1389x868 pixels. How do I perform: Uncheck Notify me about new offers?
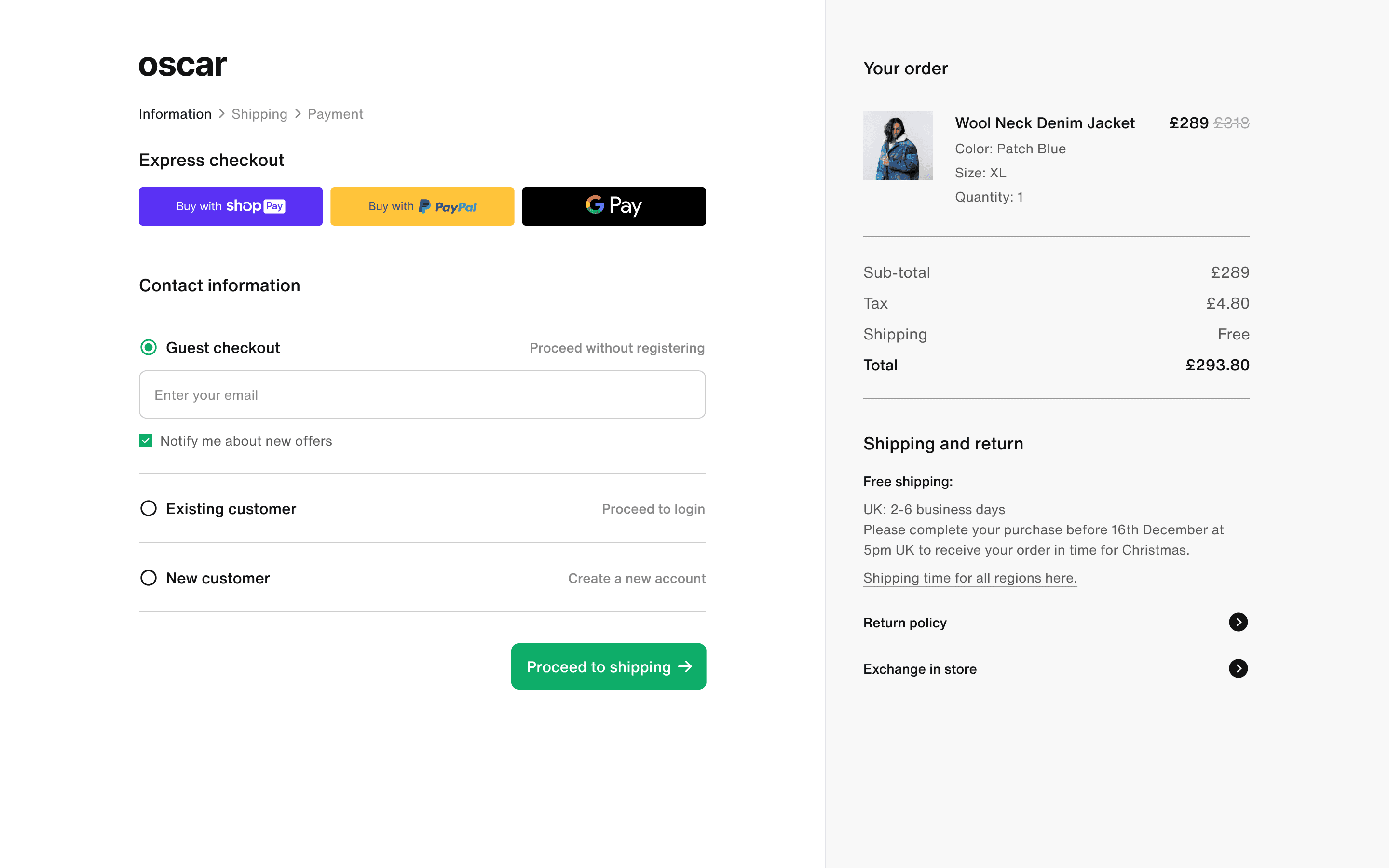click(x=146, y=440)
